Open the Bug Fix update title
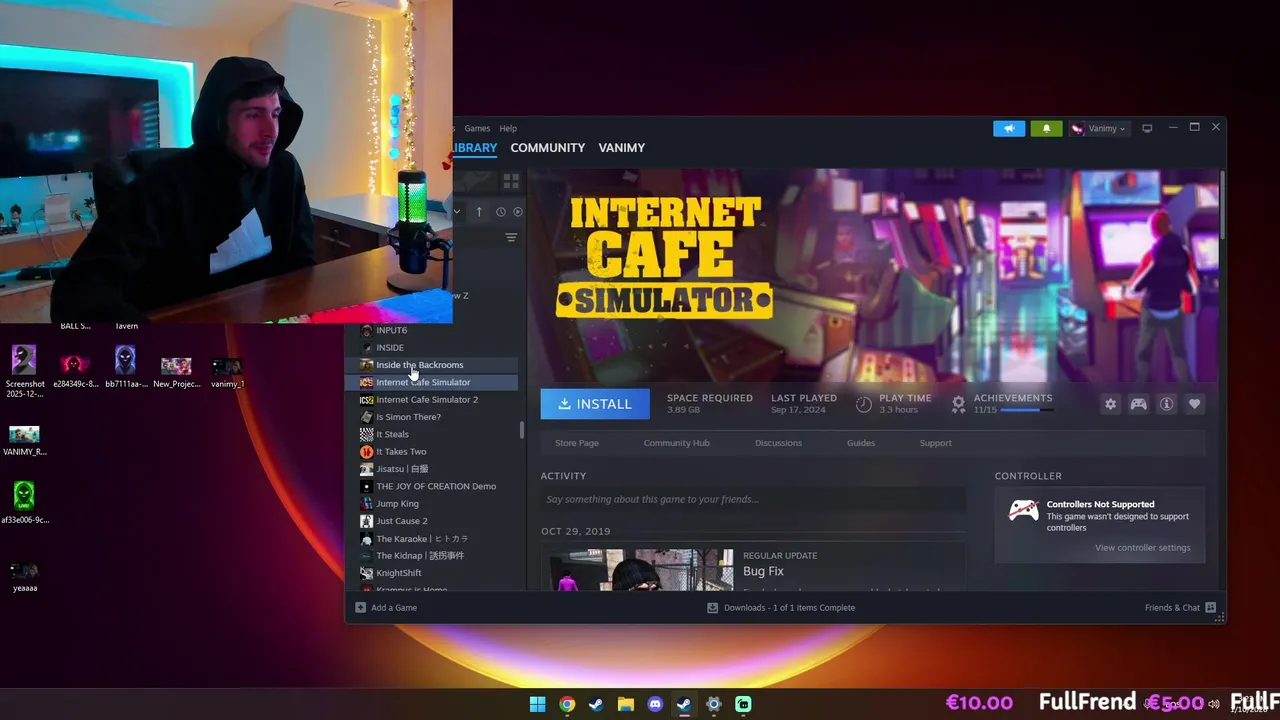The height and width of the screenshot is (720, 1280). tap(763, 571)
